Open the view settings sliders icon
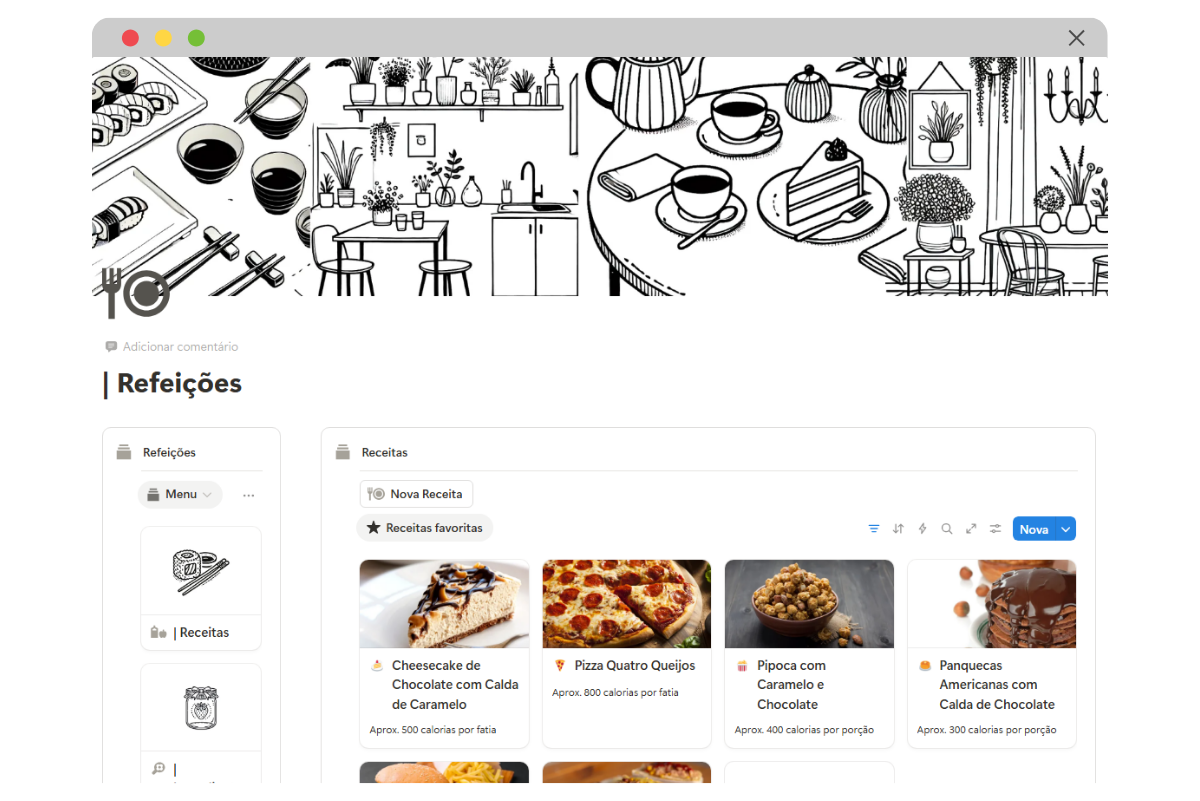The width and height of the screenshot is (1200, 801). pos(995,529)
